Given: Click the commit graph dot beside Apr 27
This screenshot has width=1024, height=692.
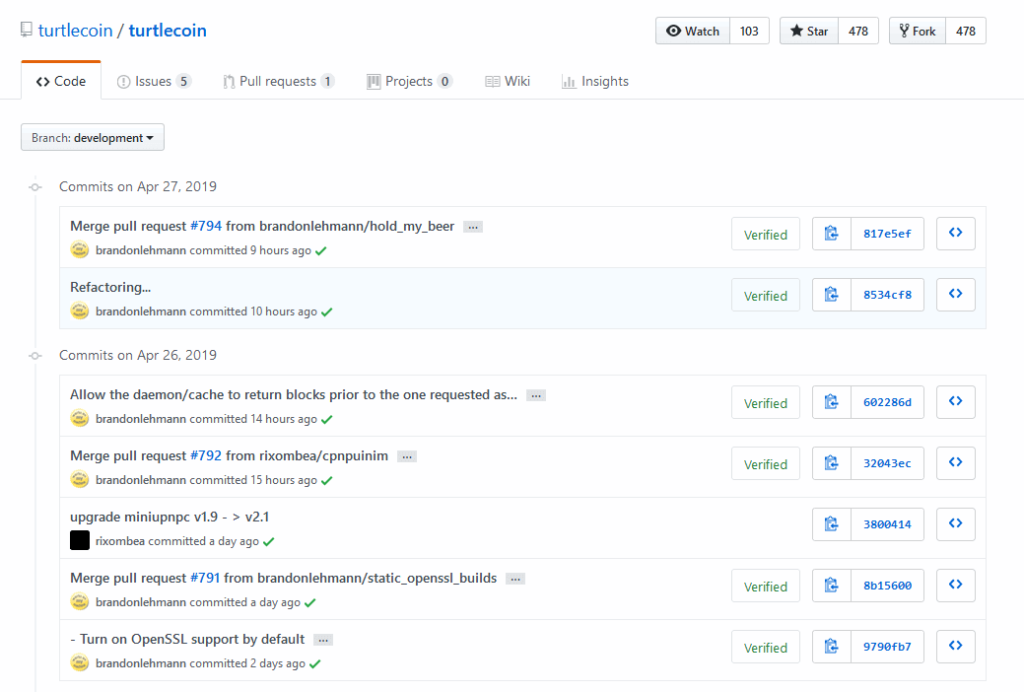Looking at the screenshot, I should [35, 186].
